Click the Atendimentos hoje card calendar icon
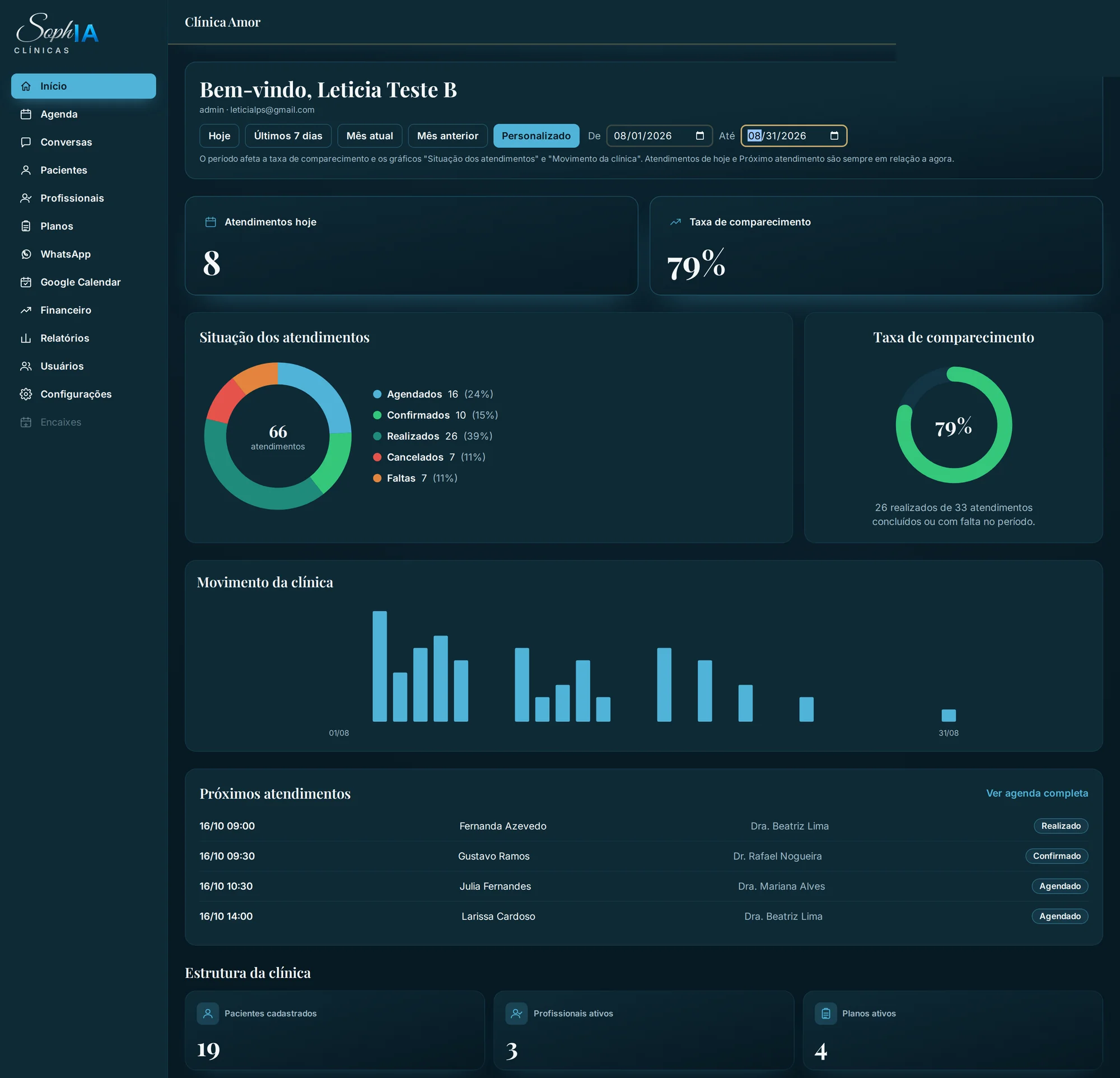This screenshot has height=1078, width=1120. tap(211, 222)
